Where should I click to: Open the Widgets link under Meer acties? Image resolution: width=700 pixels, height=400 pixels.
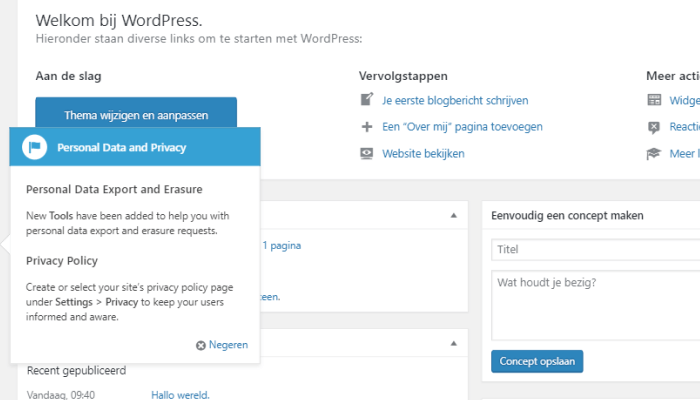[x=684, y=100]
